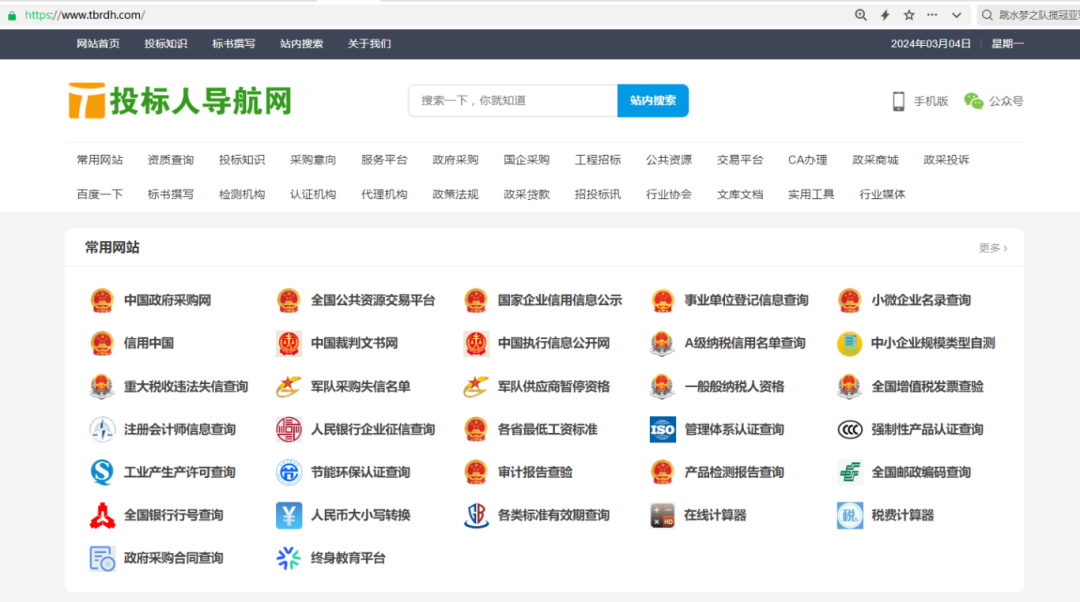Click the 终身教育平台 icon

coord(289,558)
